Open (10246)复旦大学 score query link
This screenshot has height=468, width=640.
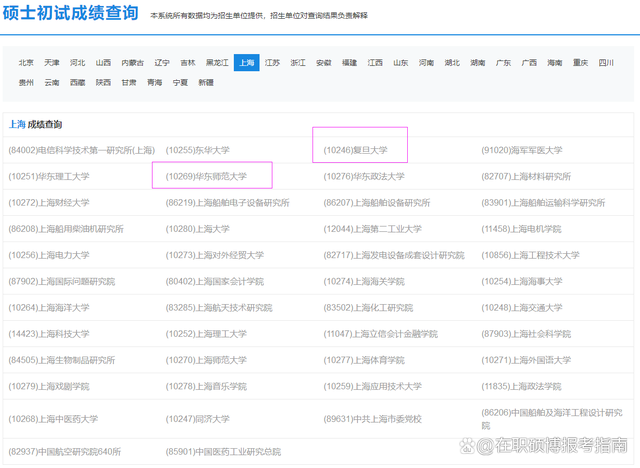[356, 150]
